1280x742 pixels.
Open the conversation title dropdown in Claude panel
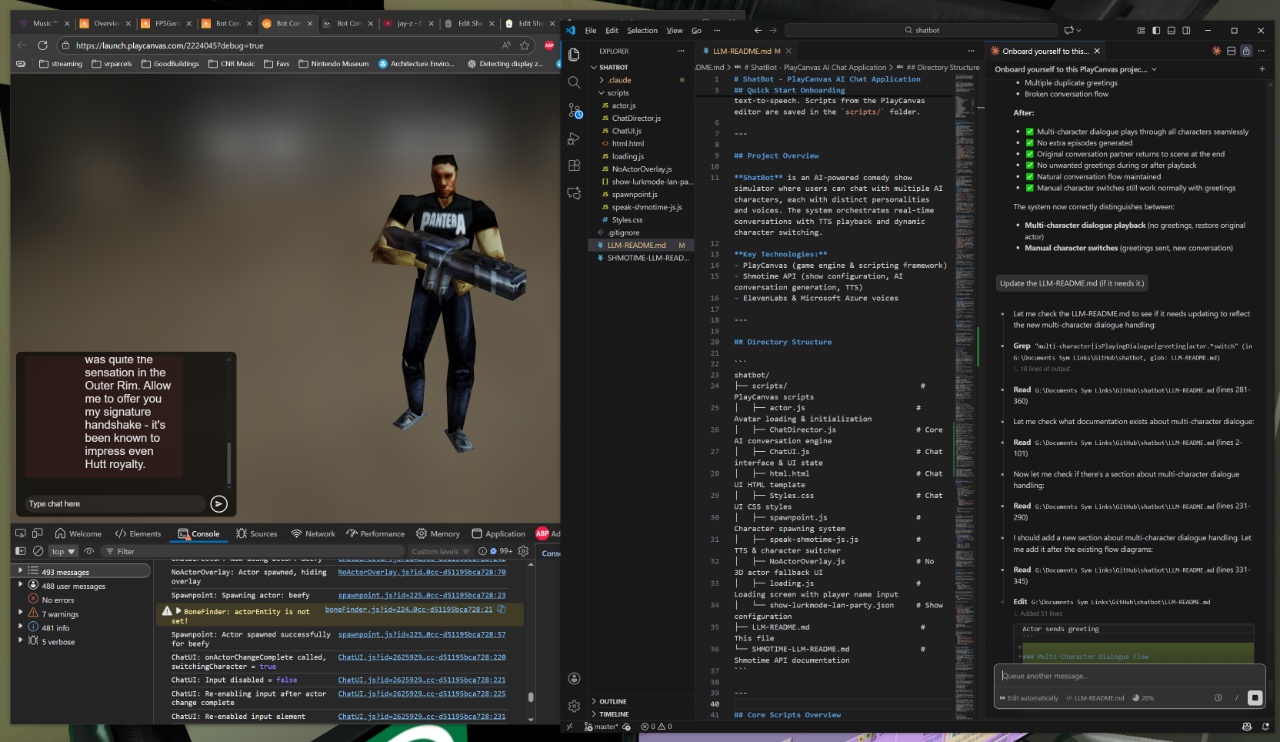1075,70
